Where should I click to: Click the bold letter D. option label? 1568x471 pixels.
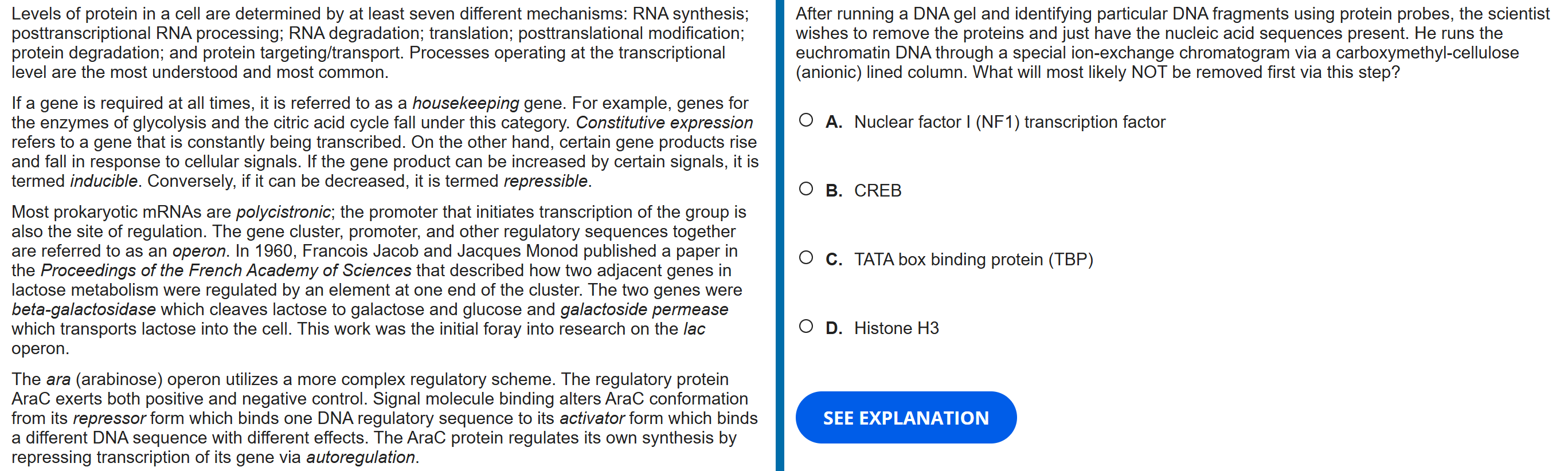833,328
